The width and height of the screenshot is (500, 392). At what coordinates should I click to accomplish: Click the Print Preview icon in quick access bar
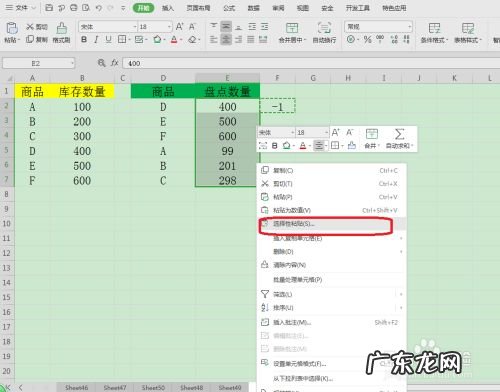(86, 8)
